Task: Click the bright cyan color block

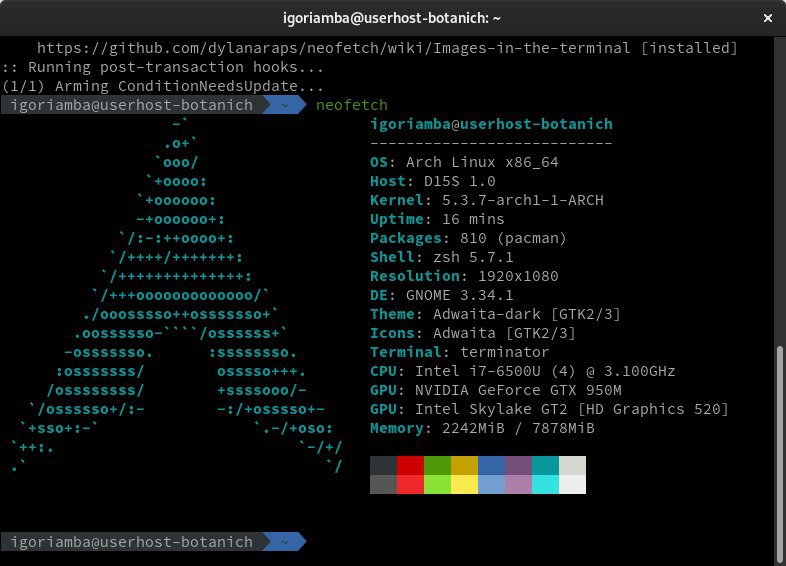Action: [x=546, y=485]
